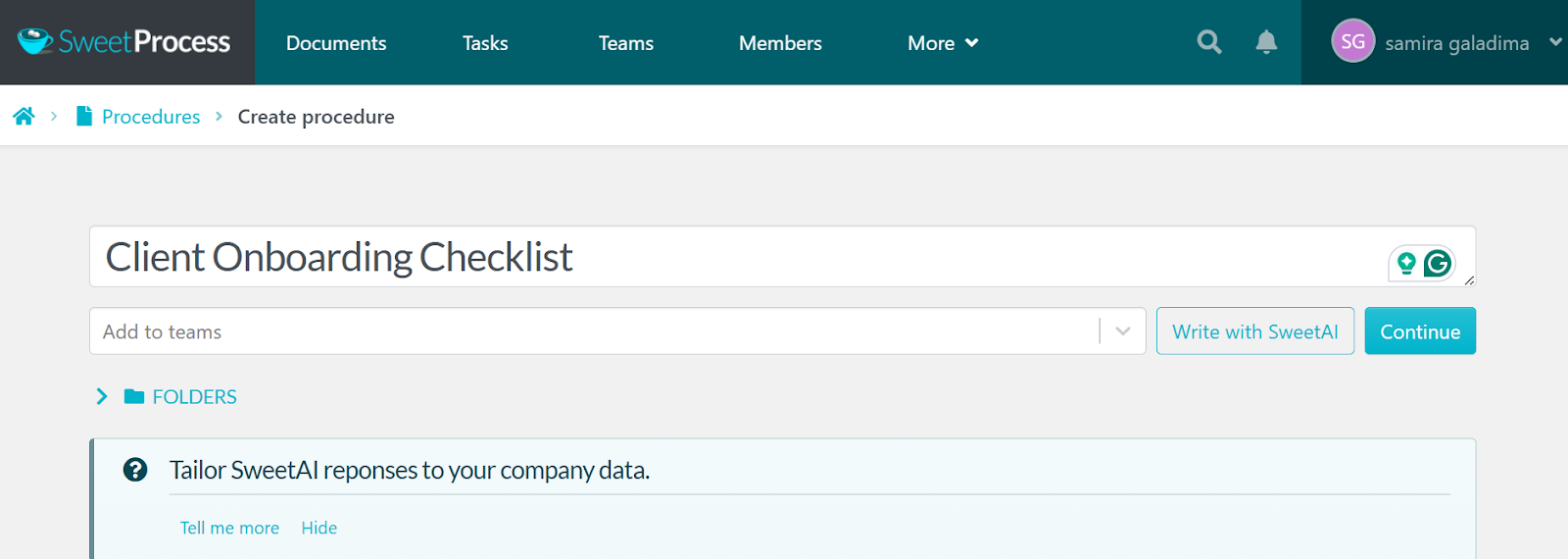
Task: Click the SG user avatar
Action: [1352, 41]
